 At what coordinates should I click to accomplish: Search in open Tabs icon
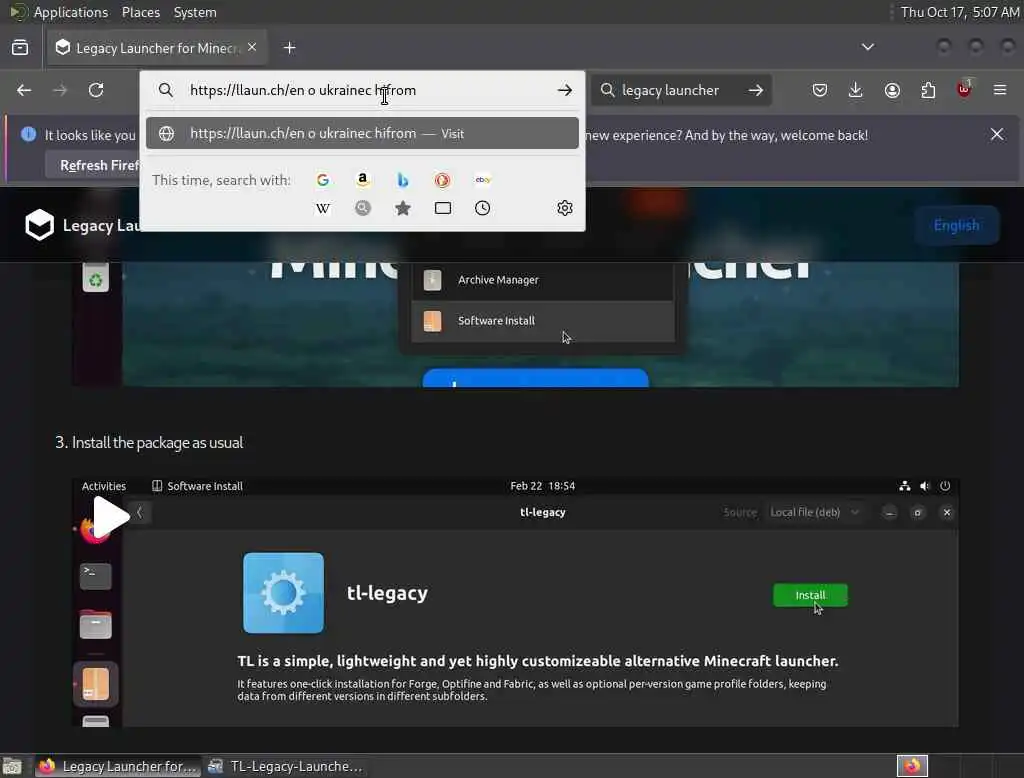[x=443, y=208]
